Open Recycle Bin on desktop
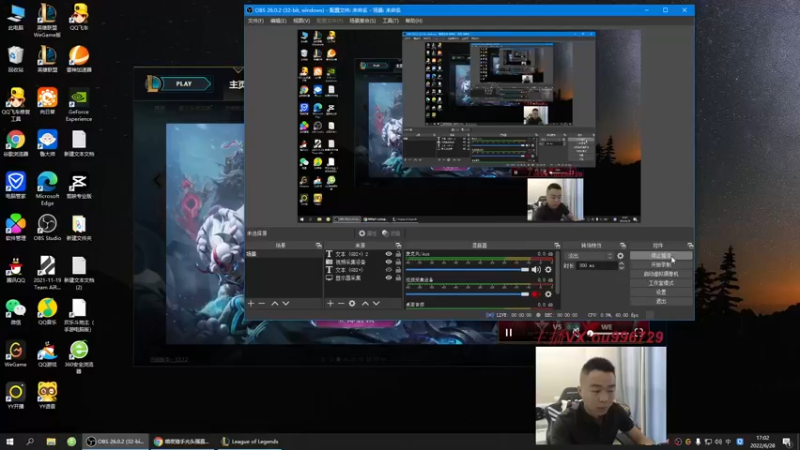This screenshot has height=450, width=800. tap(15, 59)
